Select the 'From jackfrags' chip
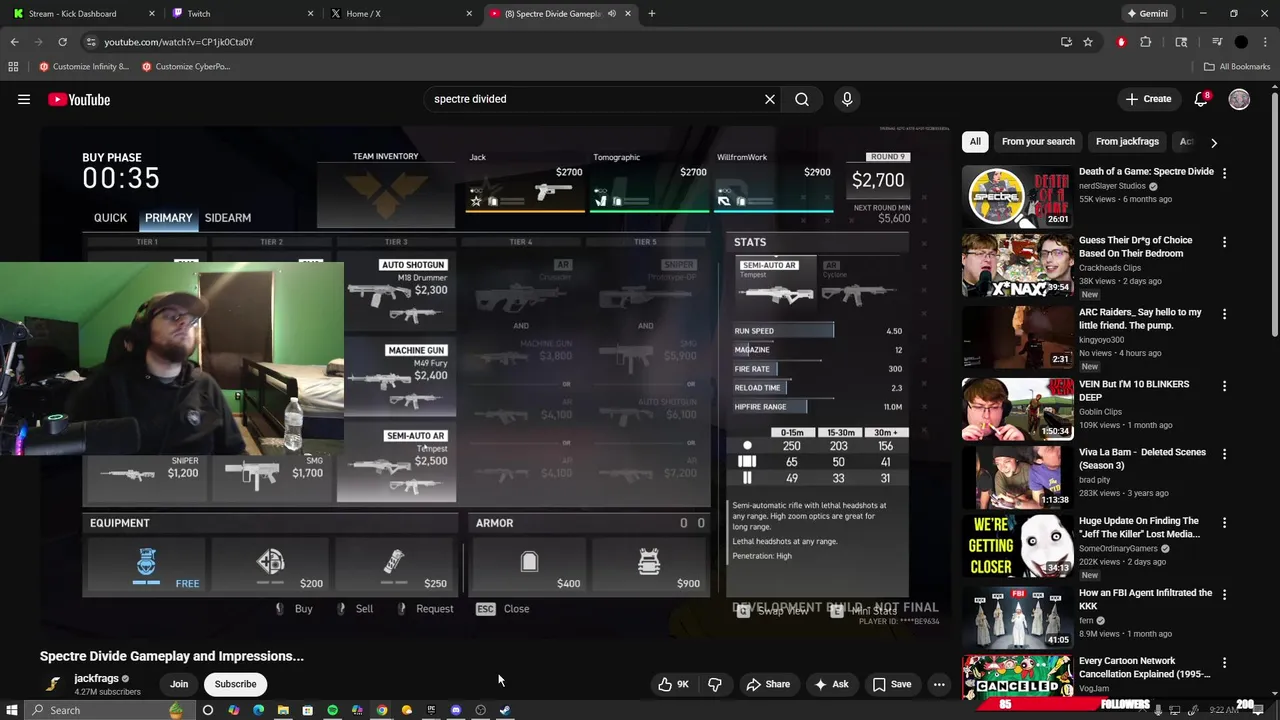Viewport: 1280px width, 720px height. click(1127, 142)
